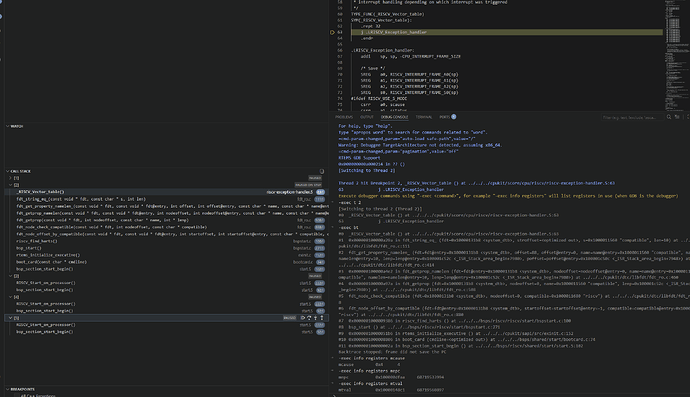The image size is (690, 397).
Task: Click code line '.rept 32'
Action: [371, 26]
